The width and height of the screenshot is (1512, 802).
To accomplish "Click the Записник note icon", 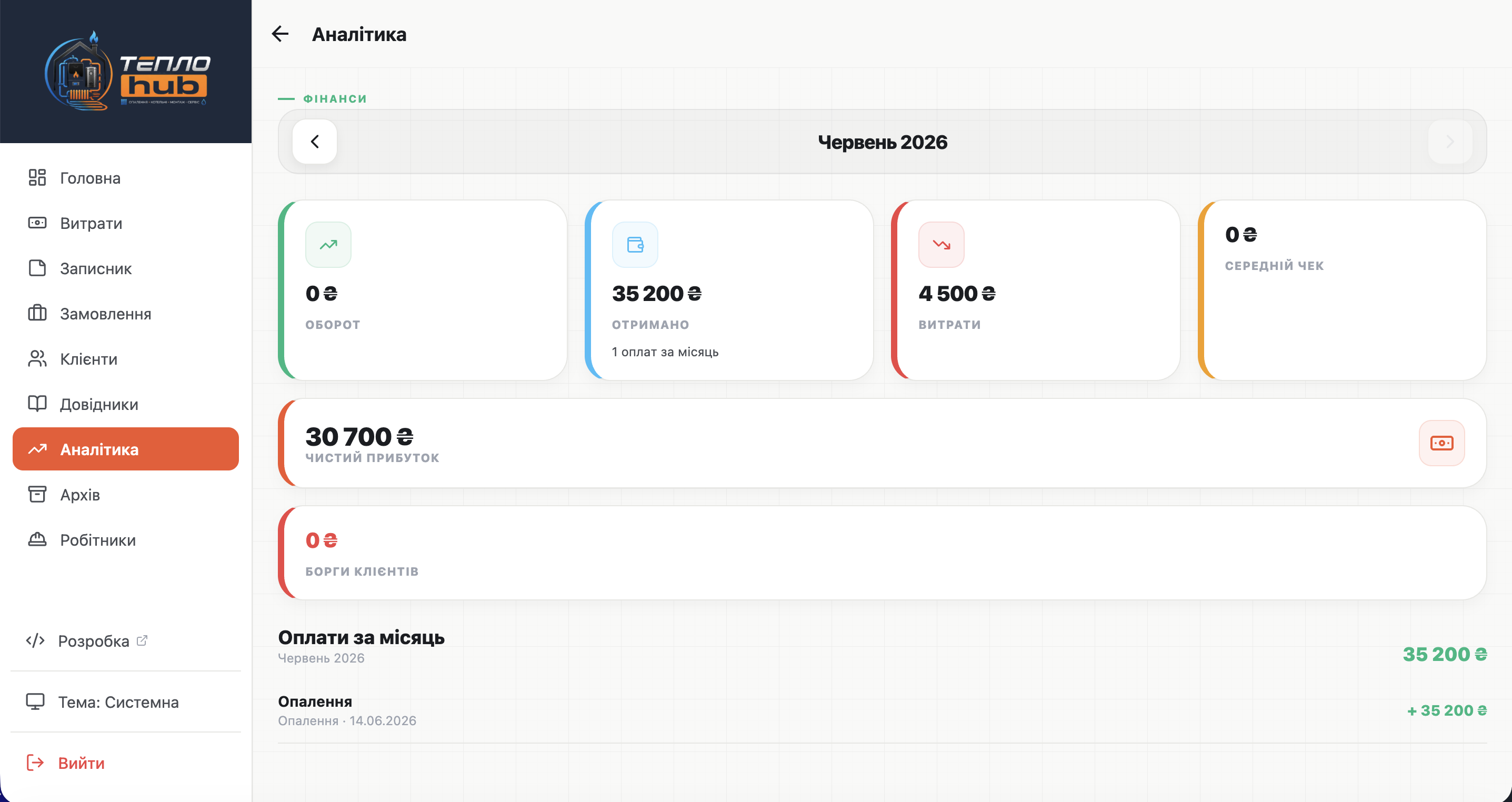I will tap(37, 268).
